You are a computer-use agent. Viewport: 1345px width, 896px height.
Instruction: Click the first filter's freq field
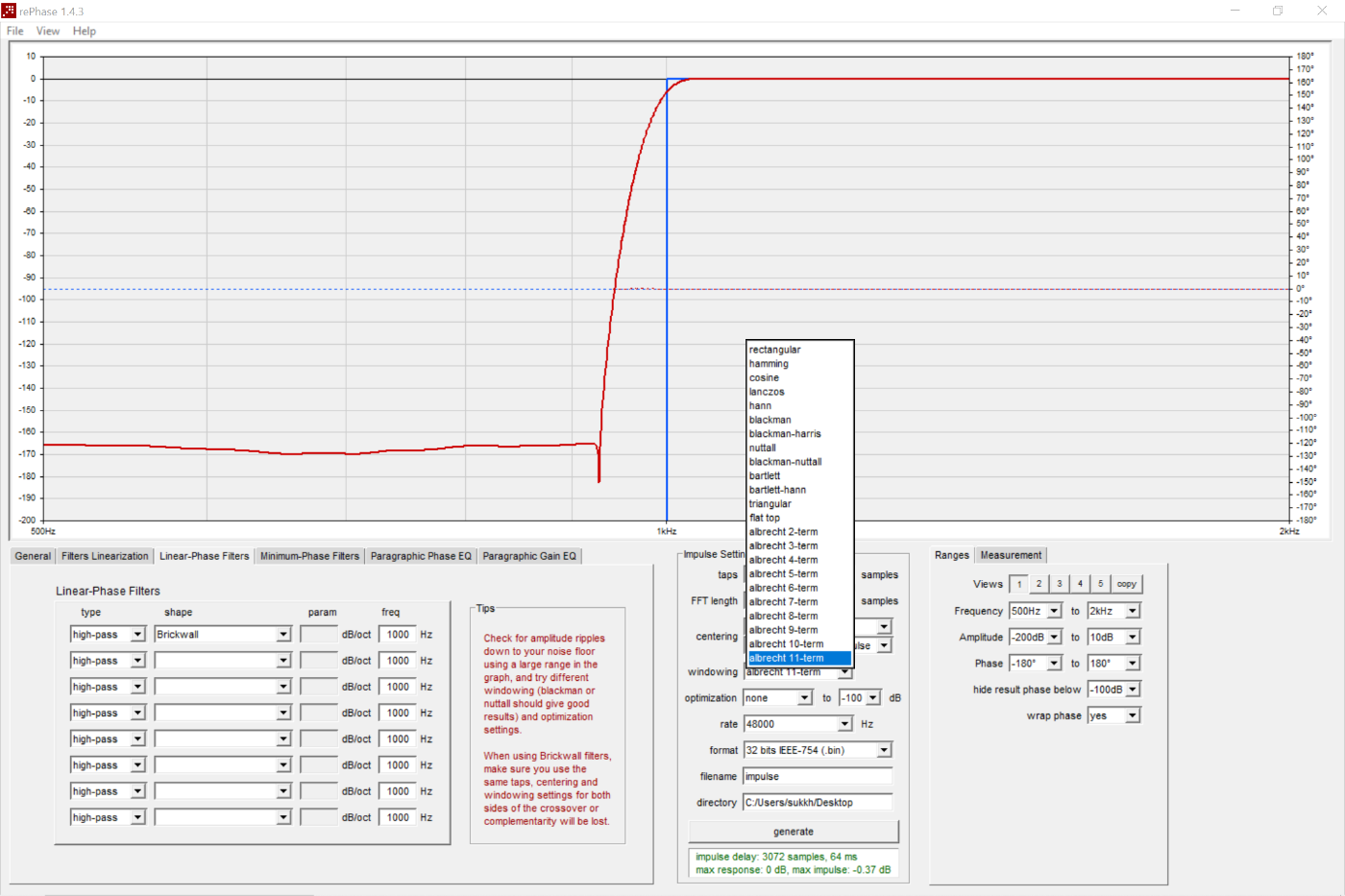[398, 635]
